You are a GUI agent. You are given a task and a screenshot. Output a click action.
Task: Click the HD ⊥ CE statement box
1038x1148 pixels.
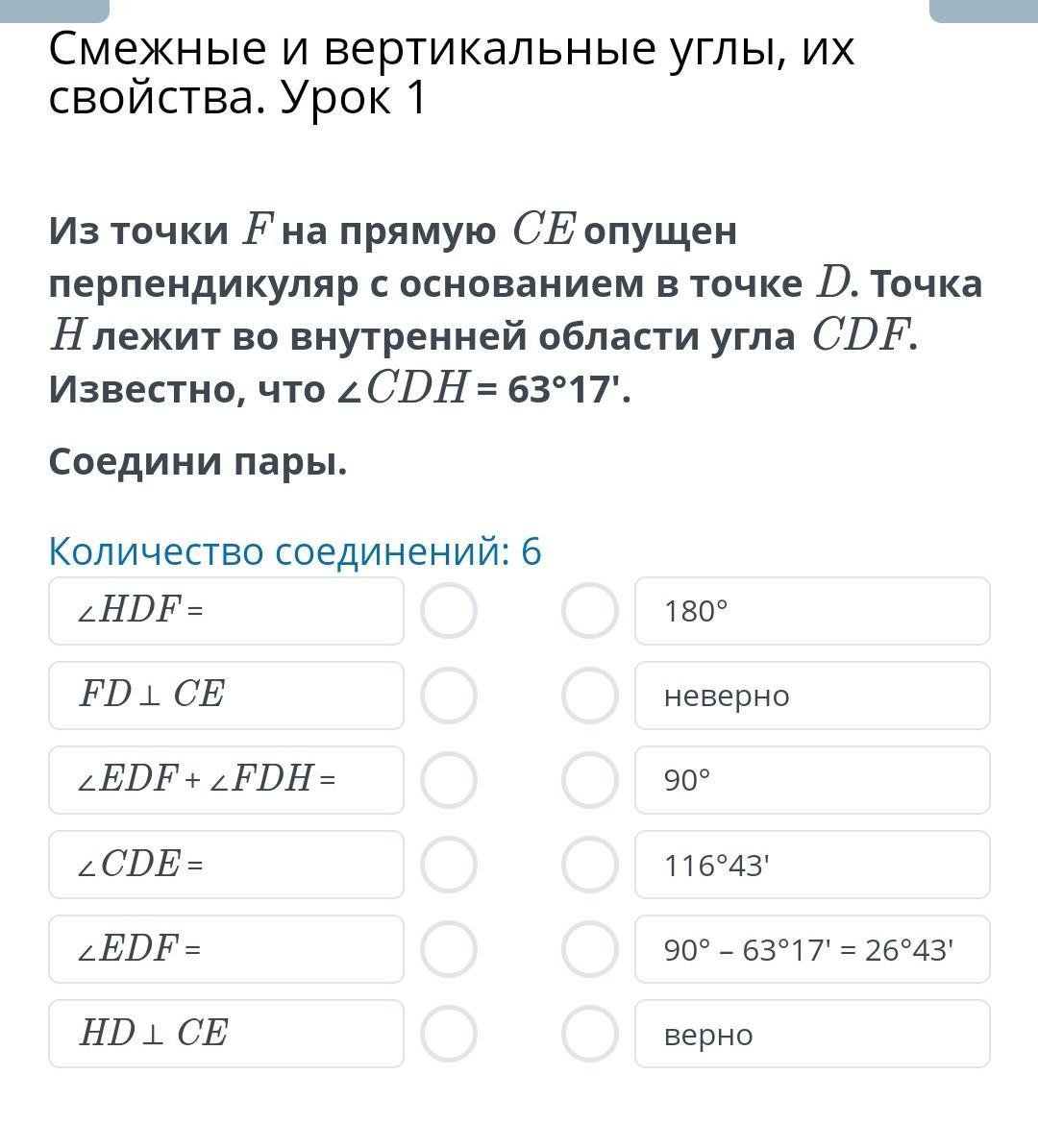coord(226,1034)
